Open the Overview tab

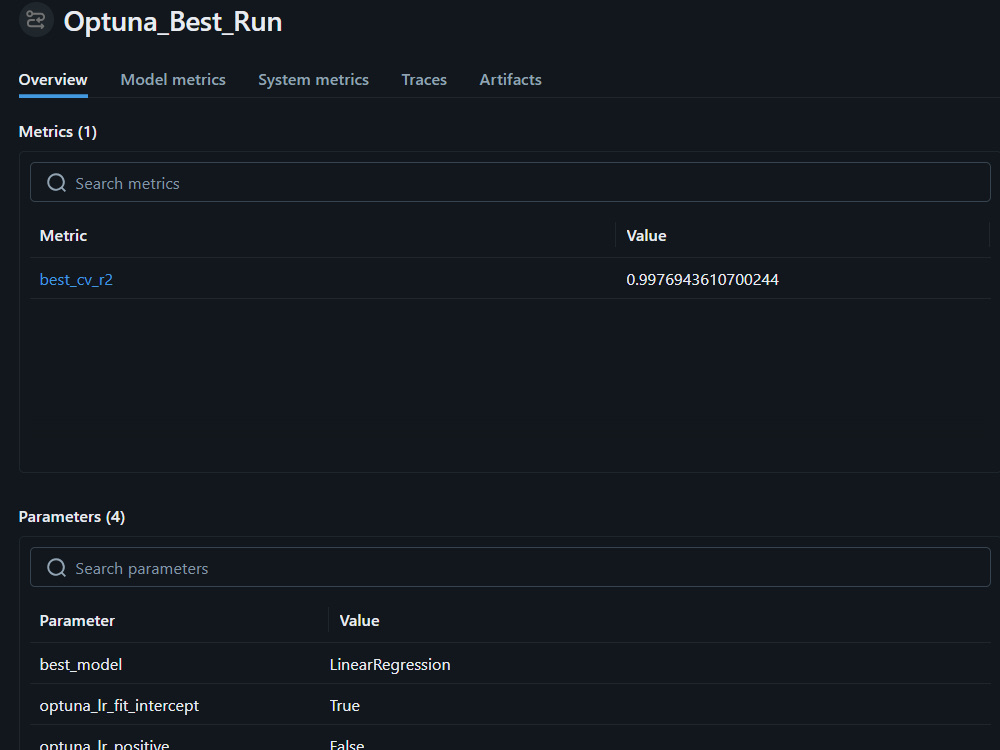click(x=53, y=80)
